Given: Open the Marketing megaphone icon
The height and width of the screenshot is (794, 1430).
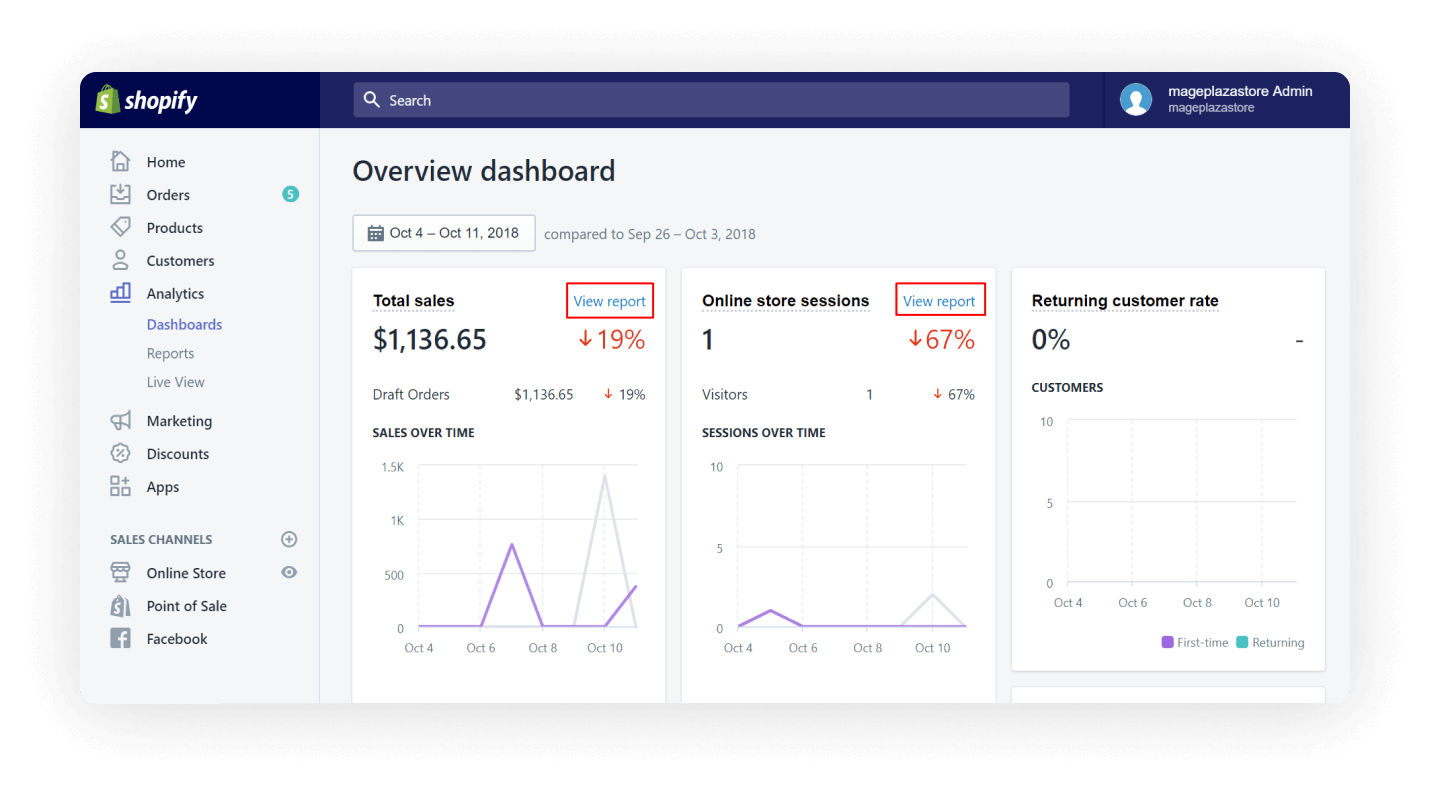Looking at the screenshot, I should pos(119,420).
